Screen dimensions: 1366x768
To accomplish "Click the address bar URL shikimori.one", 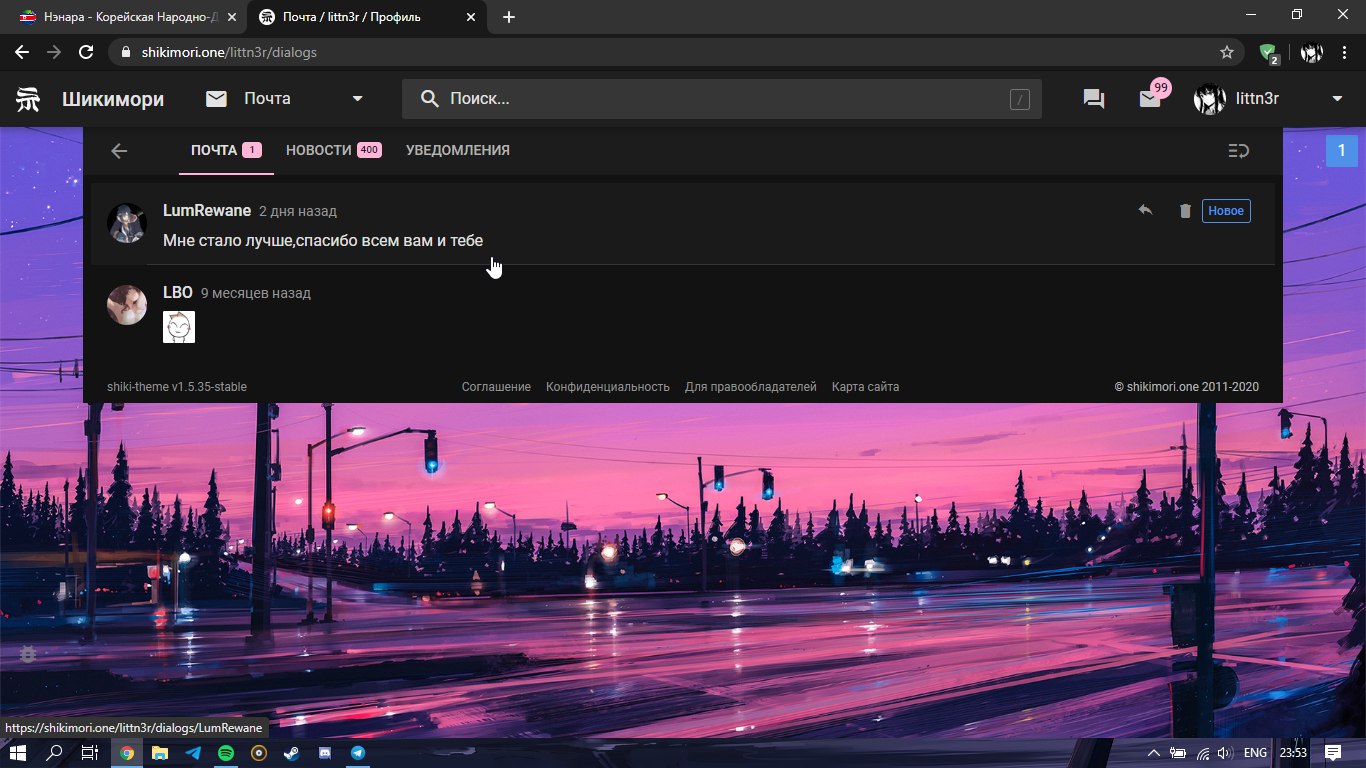I will point(227,52).
